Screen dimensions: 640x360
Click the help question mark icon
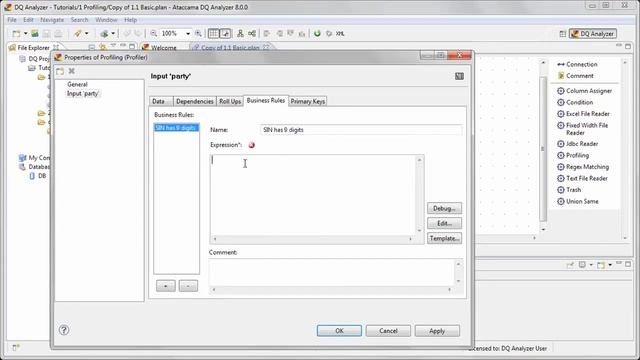pyautogui.click(x=64, y=330)
